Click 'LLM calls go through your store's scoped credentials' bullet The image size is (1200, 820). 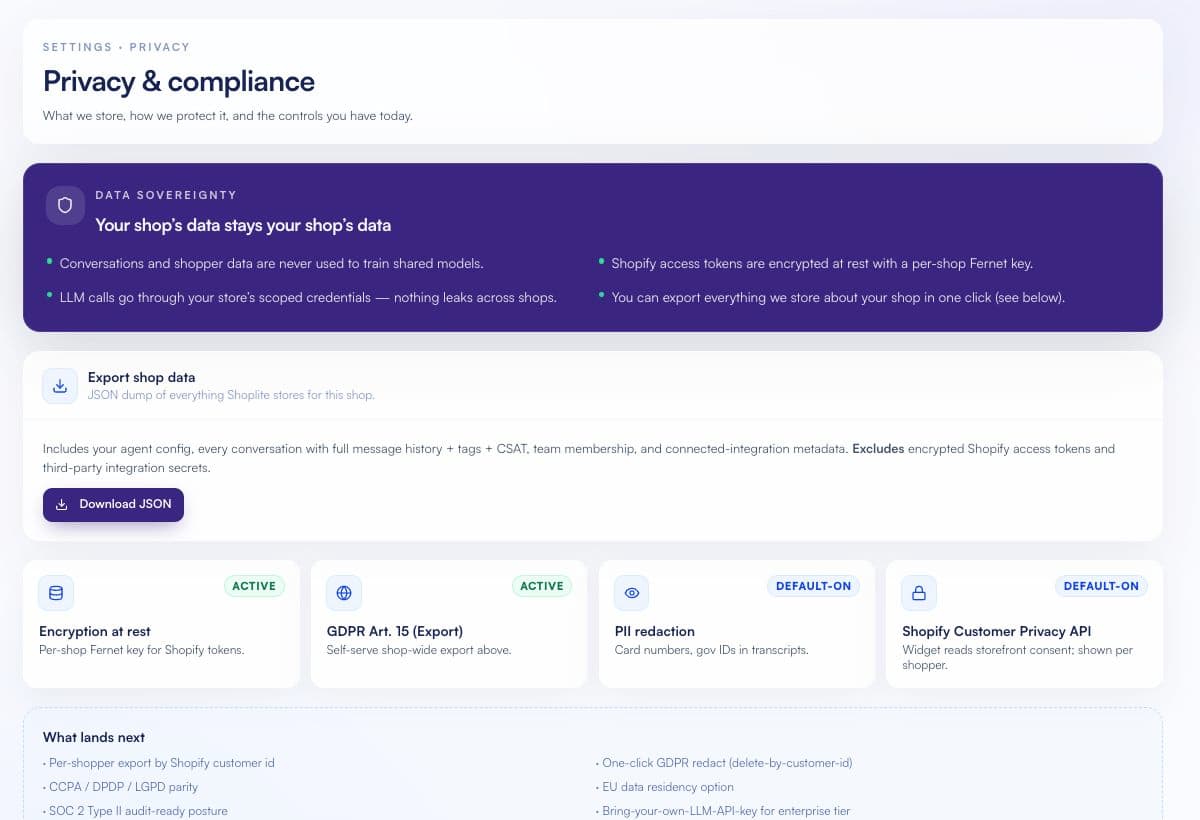(x=308, y=297)
